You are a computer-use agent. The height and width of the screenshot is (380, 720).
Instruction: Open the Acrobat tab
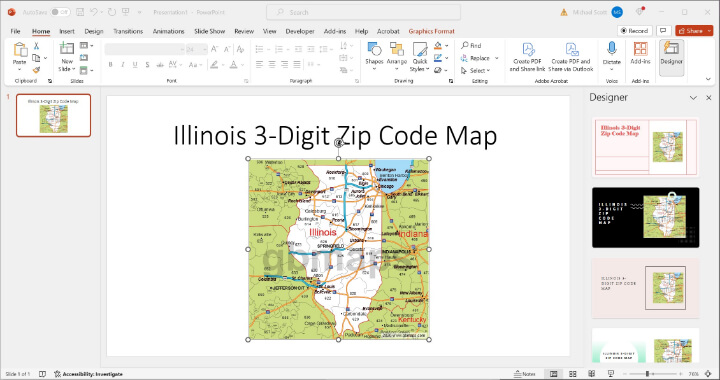click(x=388, y=31)
